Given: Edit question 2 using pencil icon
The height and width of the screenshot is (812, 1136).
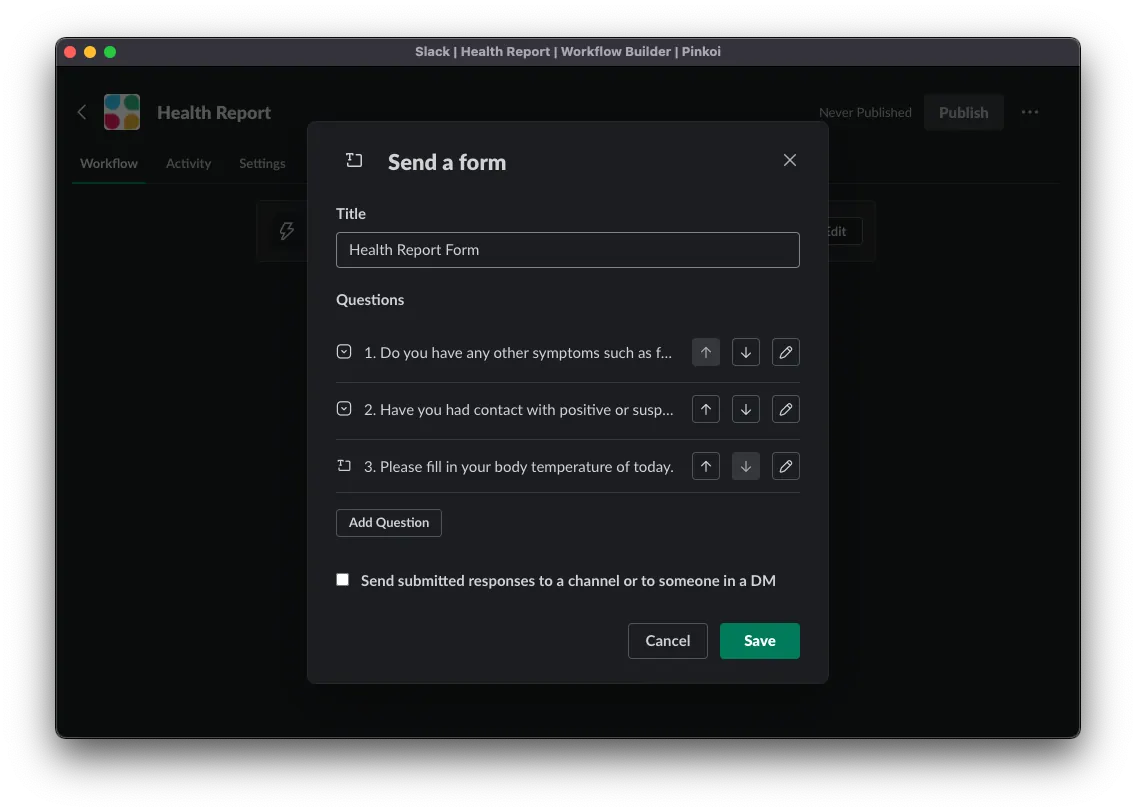Looking at the screenshot, I should [x=786, y=409].
